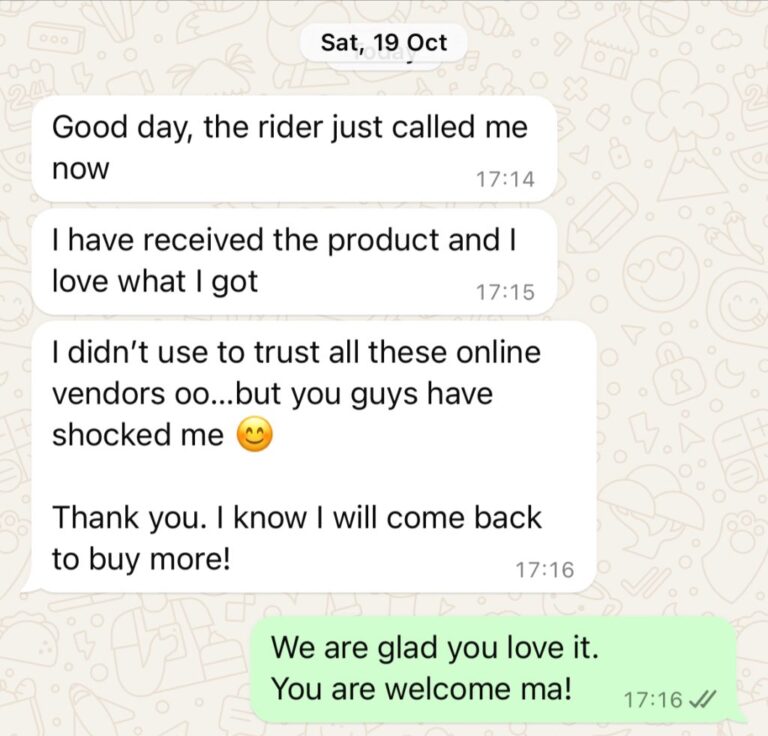Select the "I have received the product" message
The image size is (768, 736).
294,262
